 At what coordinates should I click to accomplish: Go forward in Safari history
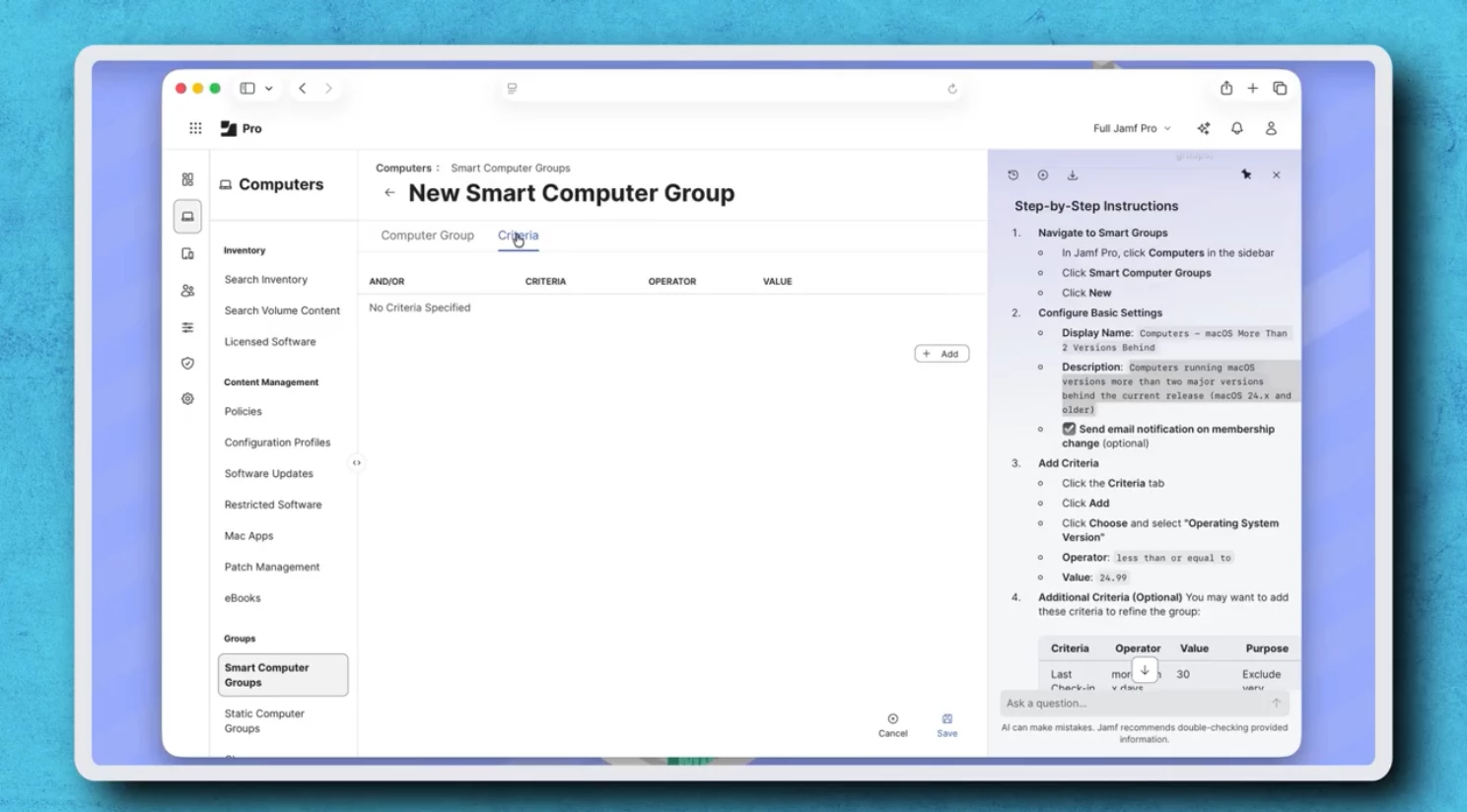click(x=328, y=88)
